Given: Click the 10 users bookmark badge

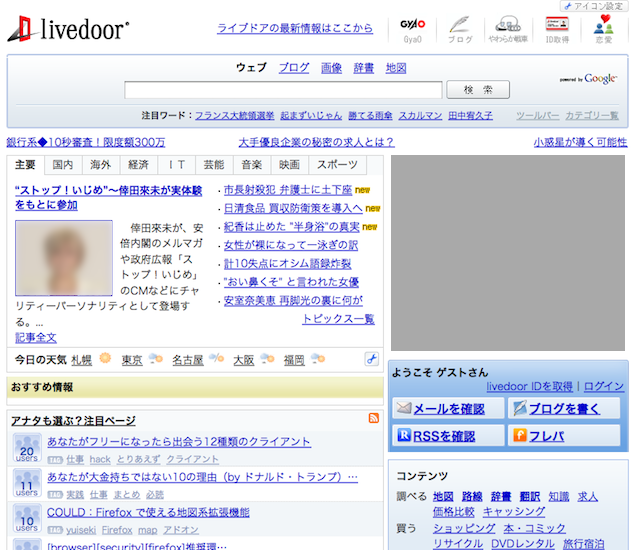Looking at the screenshot, I should click(x=27, y=518).
